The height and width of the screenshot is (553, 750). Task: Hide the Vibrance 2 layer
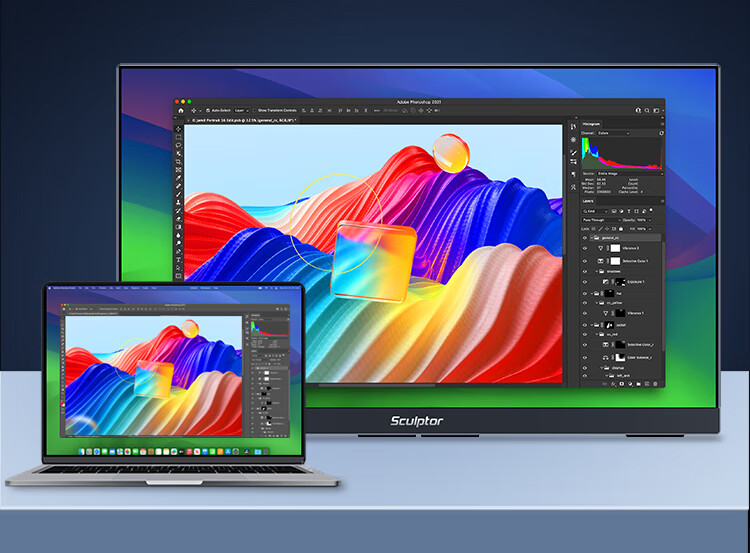[x=585, y=249]
